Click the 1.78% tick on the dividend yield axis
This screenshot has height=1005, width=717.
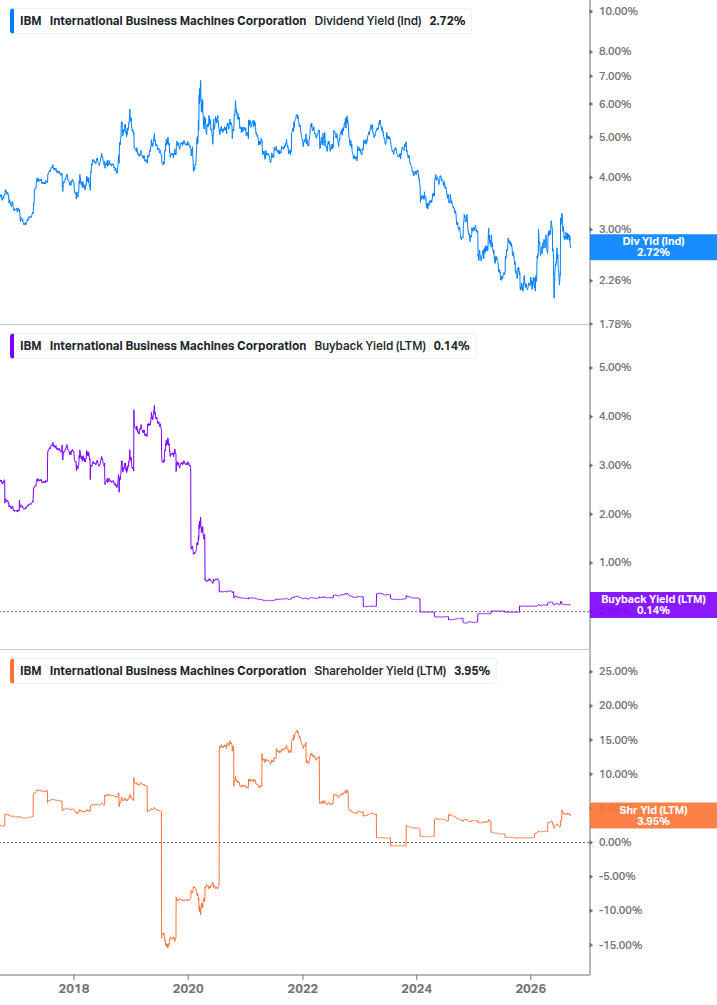coord(615,324)
